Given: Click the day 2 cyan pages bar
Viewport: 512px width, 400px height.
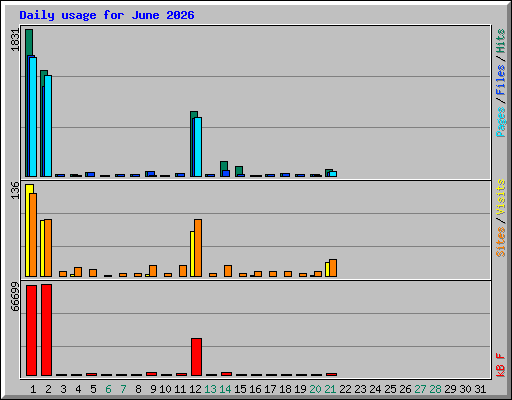Looking at the screenshot, I should [x=48, y=126].
